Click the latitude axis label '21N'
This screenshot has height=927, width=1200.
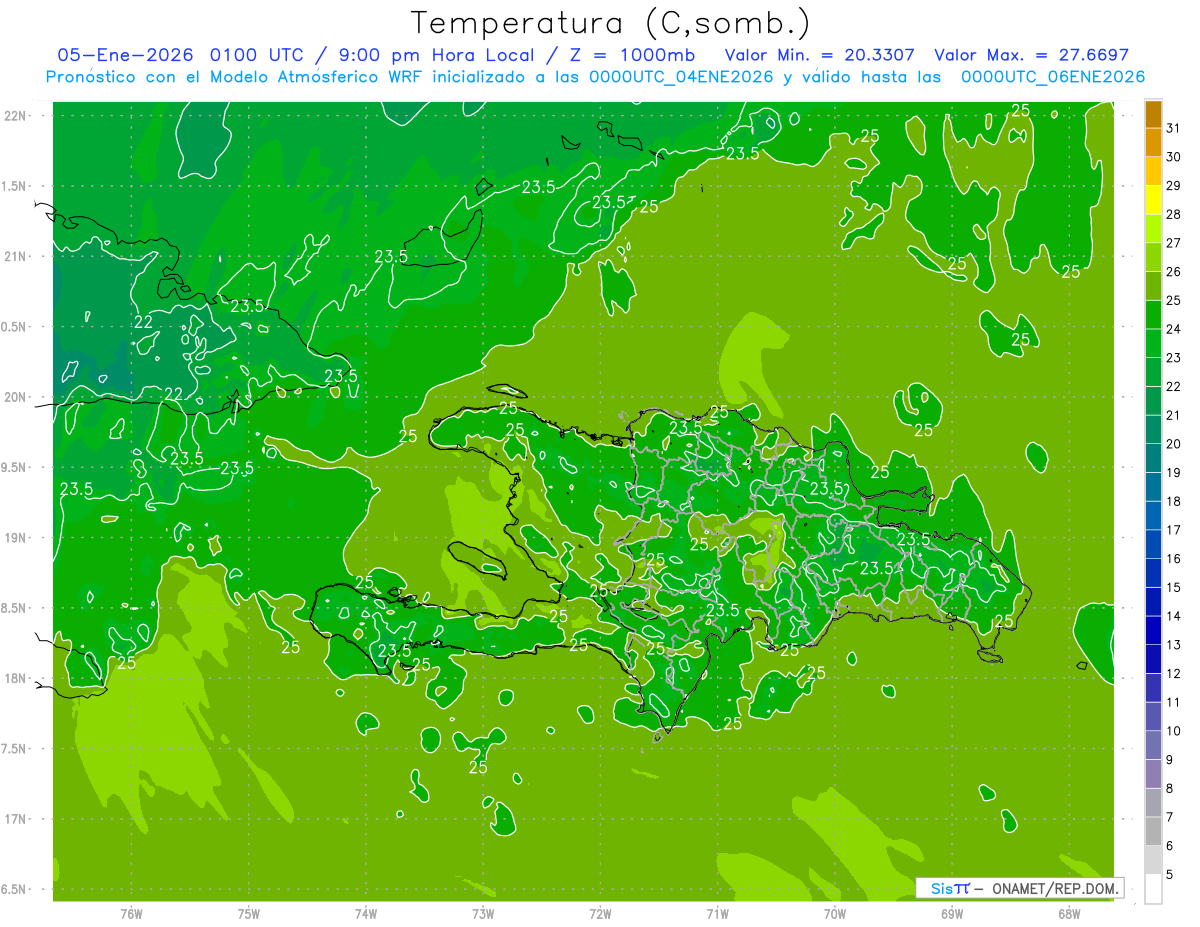(x=15, y=256)
